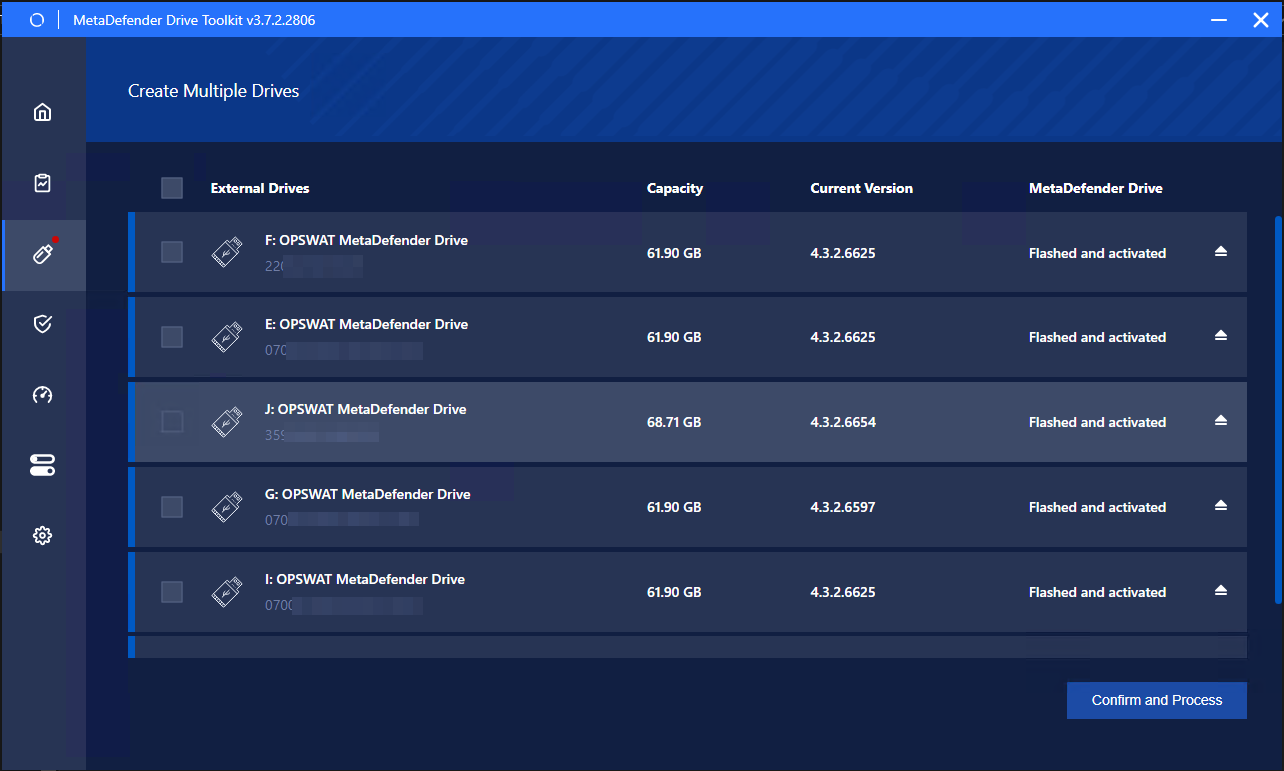The height and width of the screenshot is (771, 1284).
Task: Click version 4.3.2.6654 of J: drive
Action: (843, 422)
